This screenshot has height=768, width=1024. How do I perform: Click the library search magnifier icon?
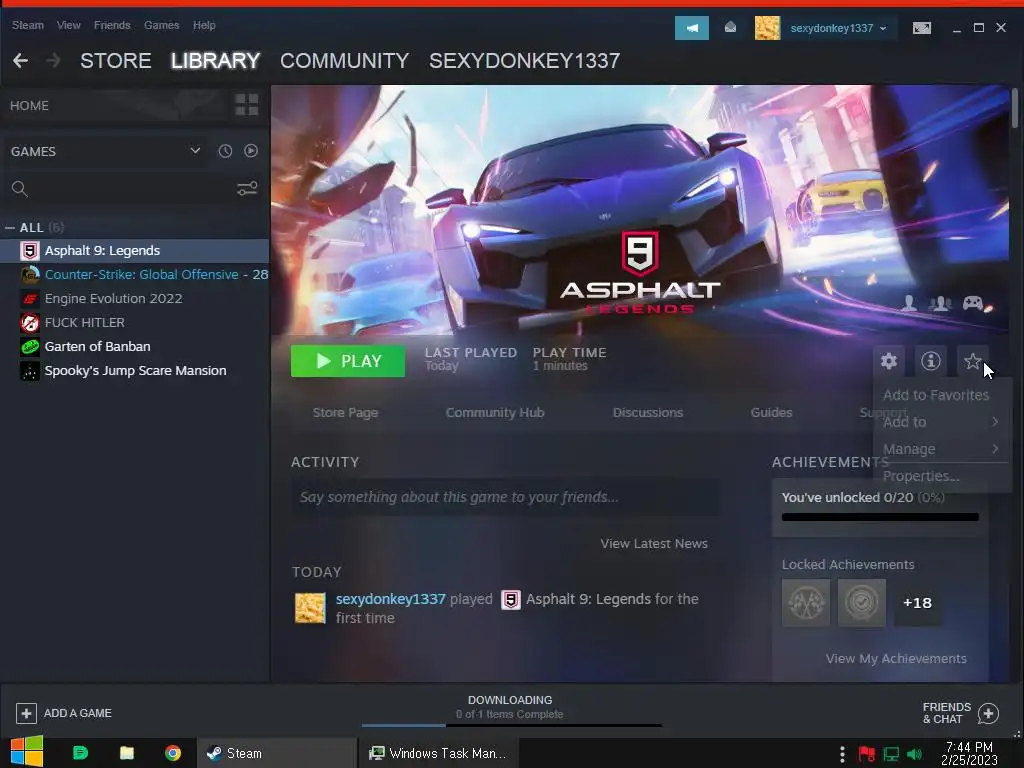coord(20,189)
